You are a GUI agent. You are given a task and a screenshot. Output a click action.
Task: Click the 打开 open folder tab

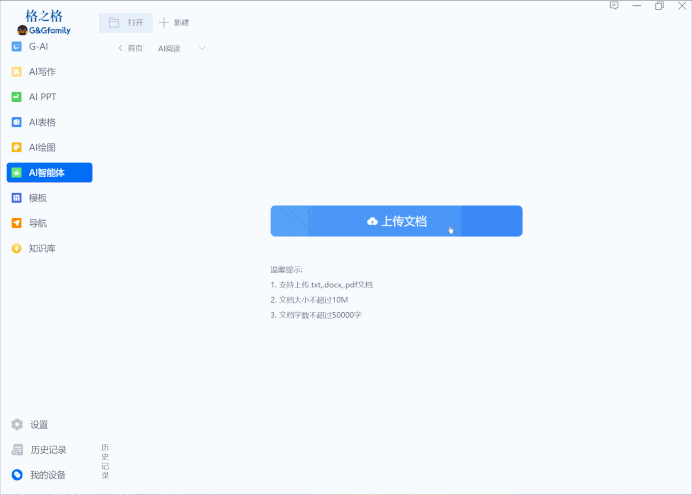tap(125, 22)
